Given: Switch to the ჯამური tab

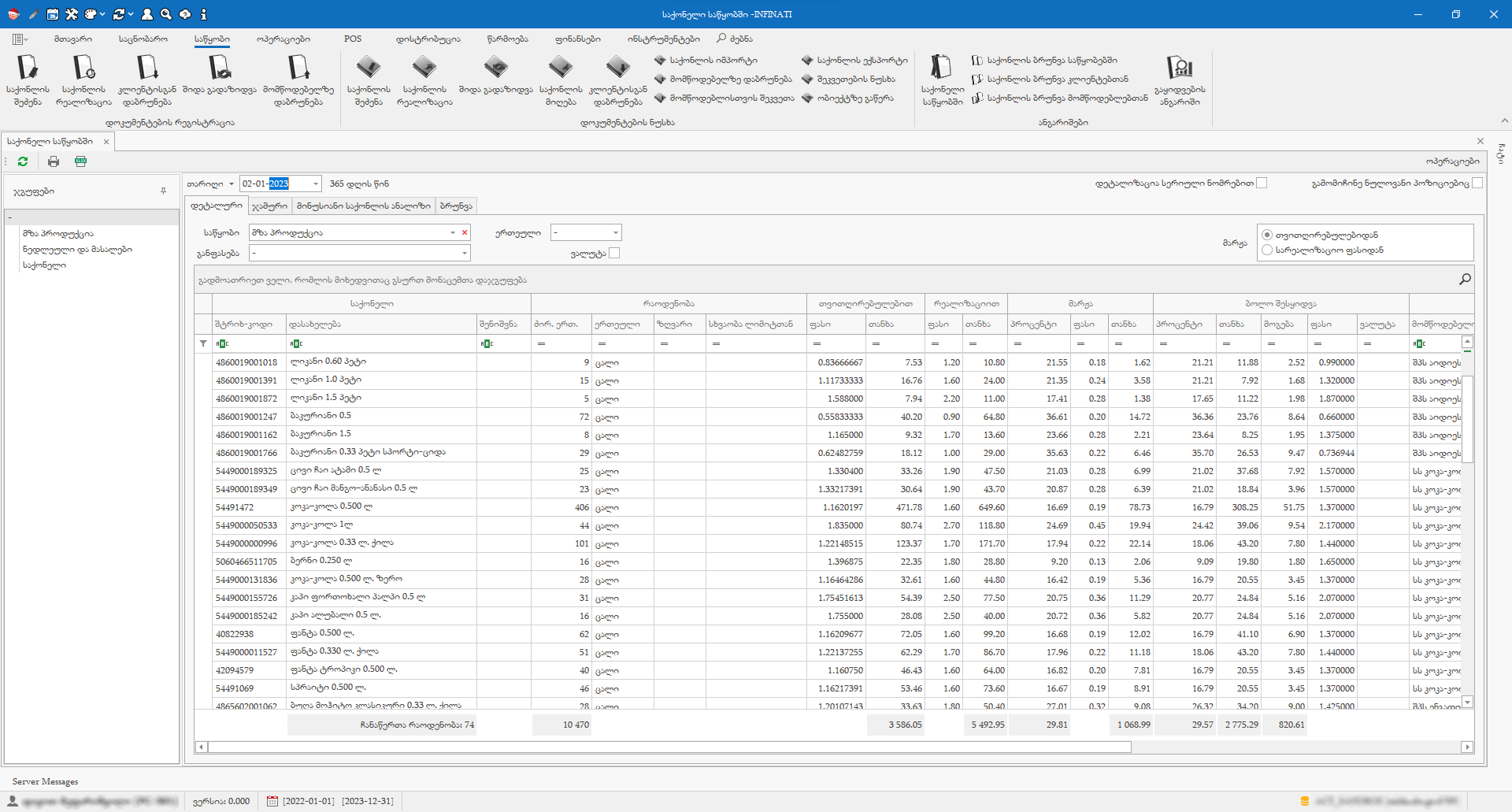Looking at the screenshot, I should 269,206.
